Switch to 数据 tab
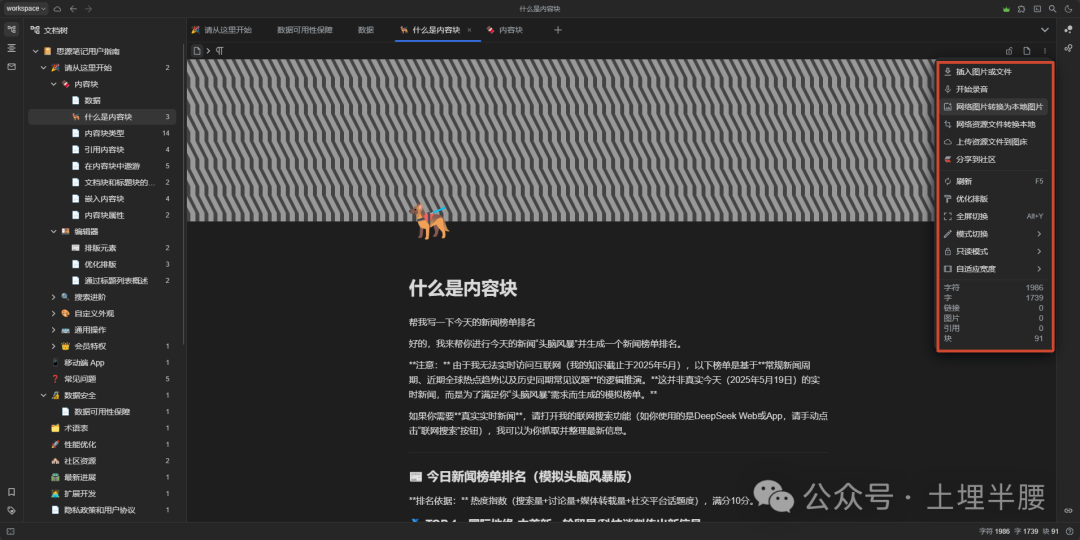Image resolution: width=1080 pixels, height=540 pixels. pyautogui.click(x=366, y=30)
